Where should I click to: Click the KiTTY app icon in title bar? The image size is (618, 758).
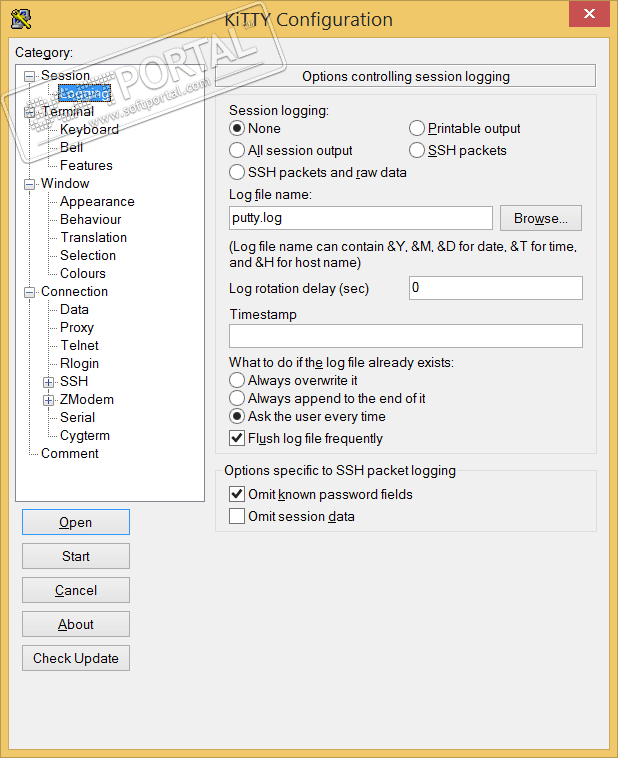tap(21, 19)
